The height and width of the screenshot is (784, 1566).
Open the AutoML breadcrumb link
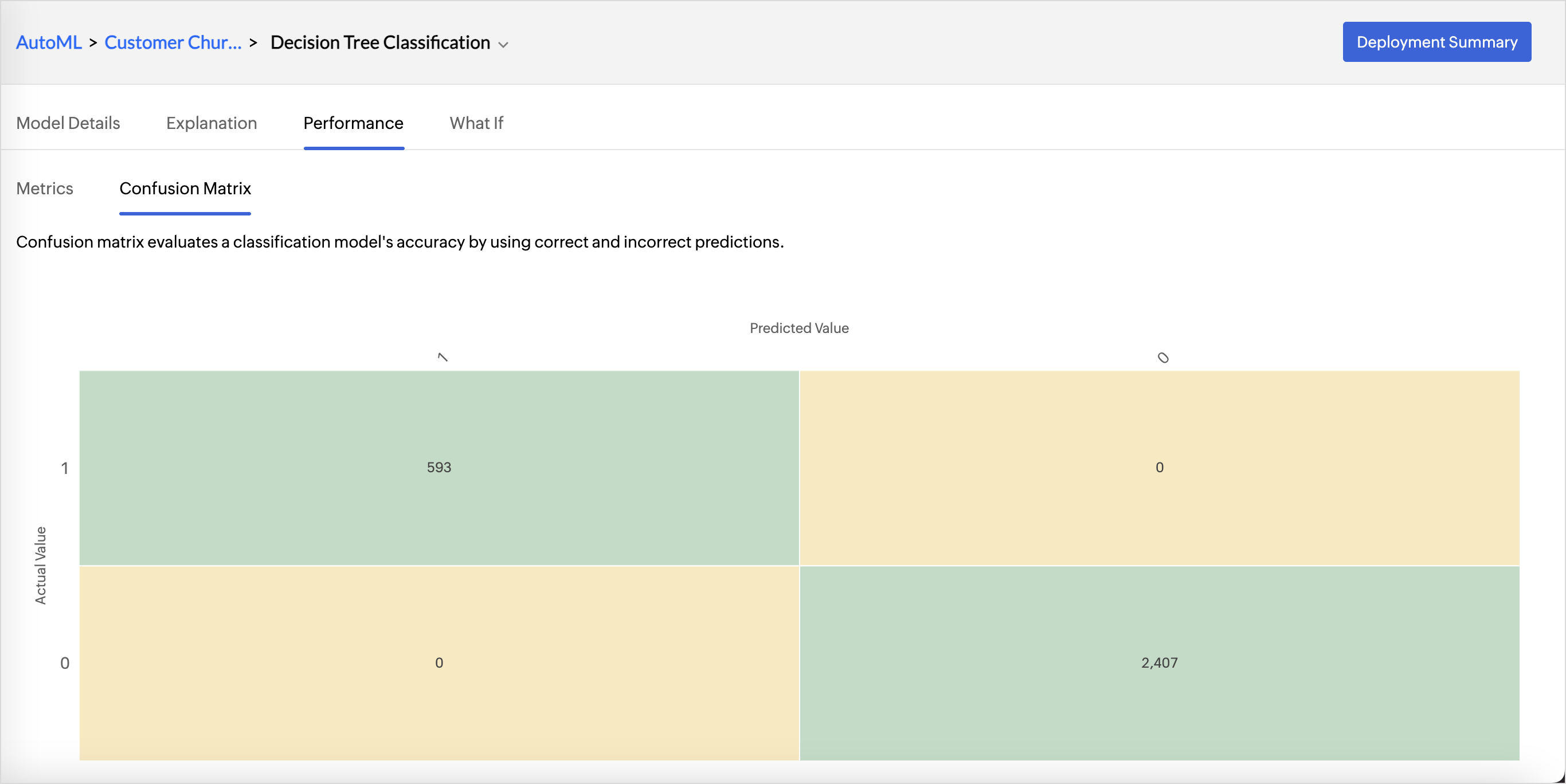[49, 42]
